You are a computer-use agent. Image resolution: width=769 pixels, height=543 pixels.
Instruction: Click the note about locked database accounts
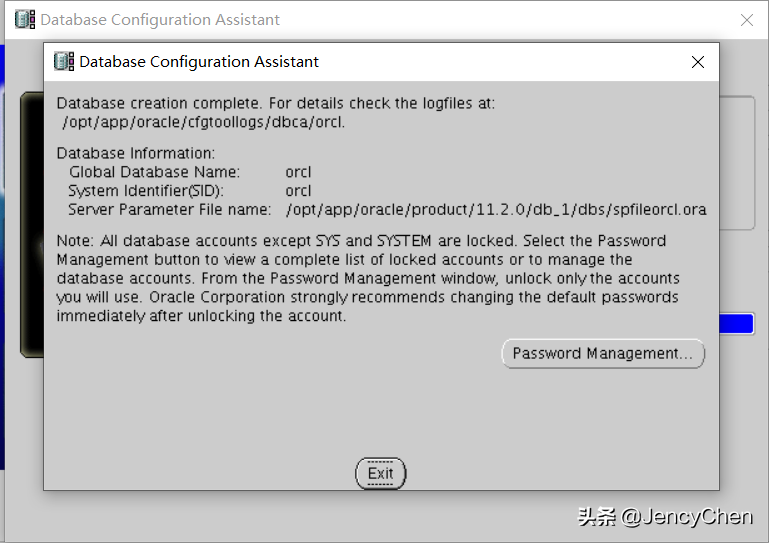[367, 279]
